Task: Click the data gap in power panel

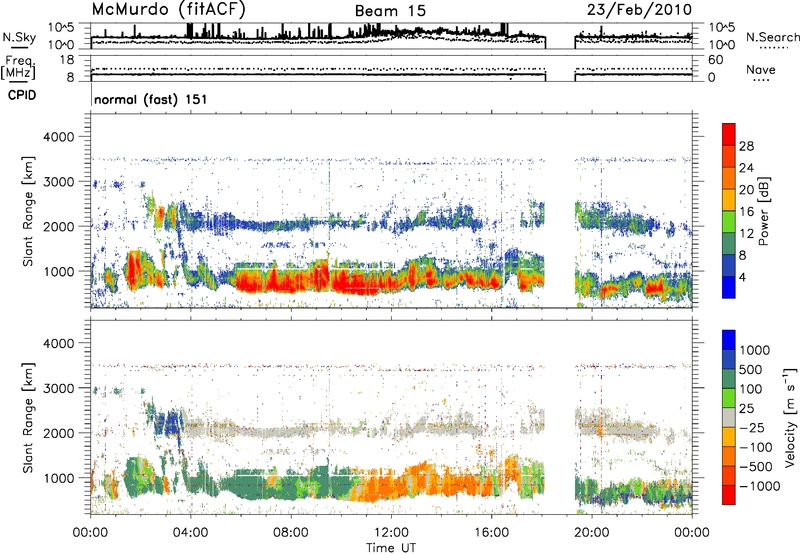Action: (x=560, y=211)
